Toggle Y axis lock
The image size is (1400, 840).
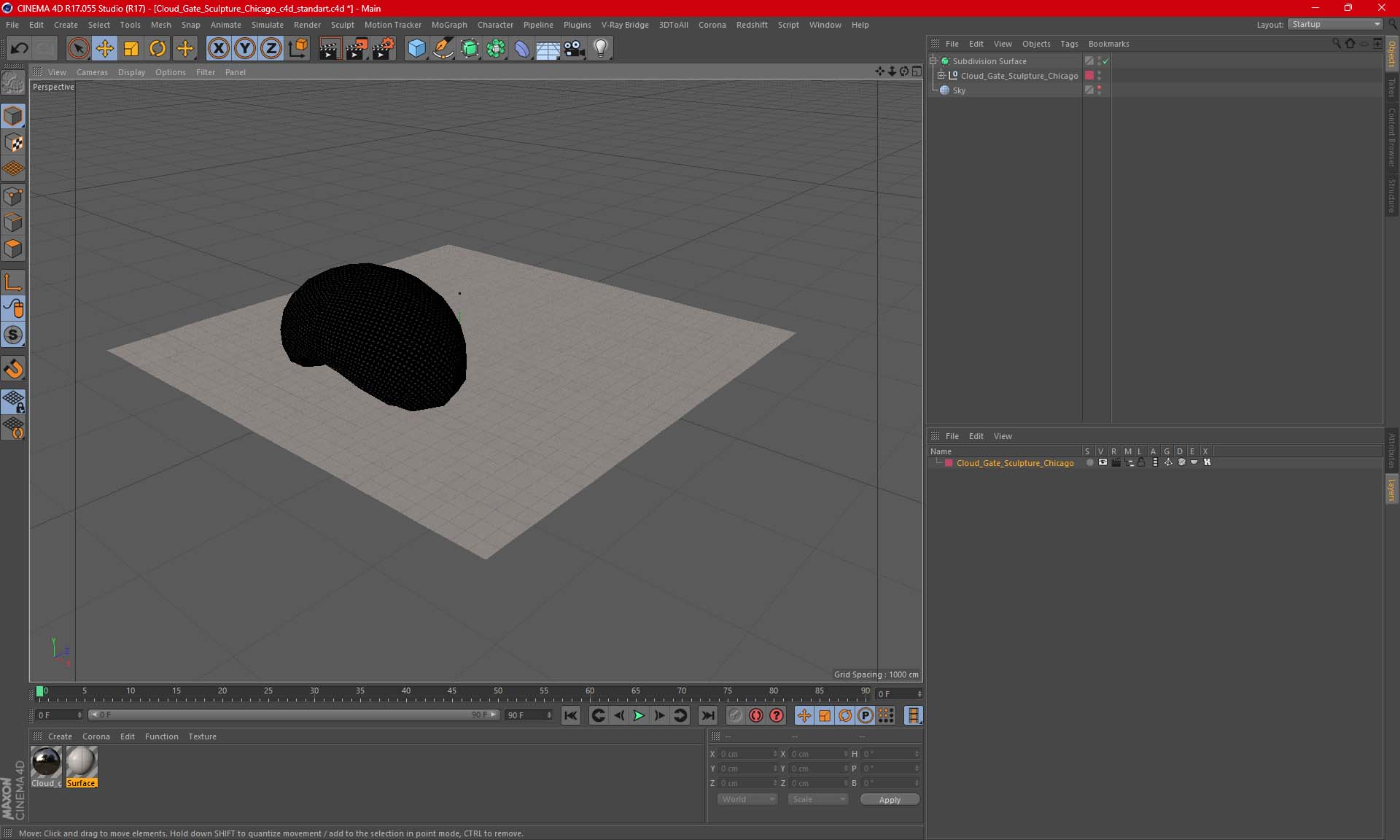[x=245, y=49]
